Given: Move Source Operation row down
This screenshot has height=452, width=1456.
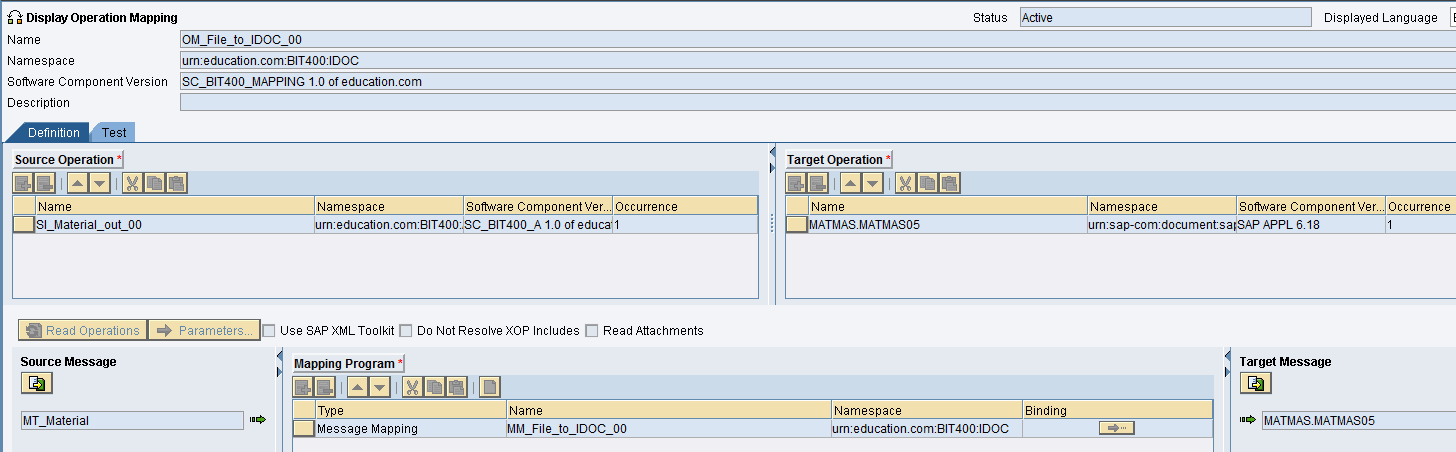Looking at the screenshot, I should coord(99,183).
